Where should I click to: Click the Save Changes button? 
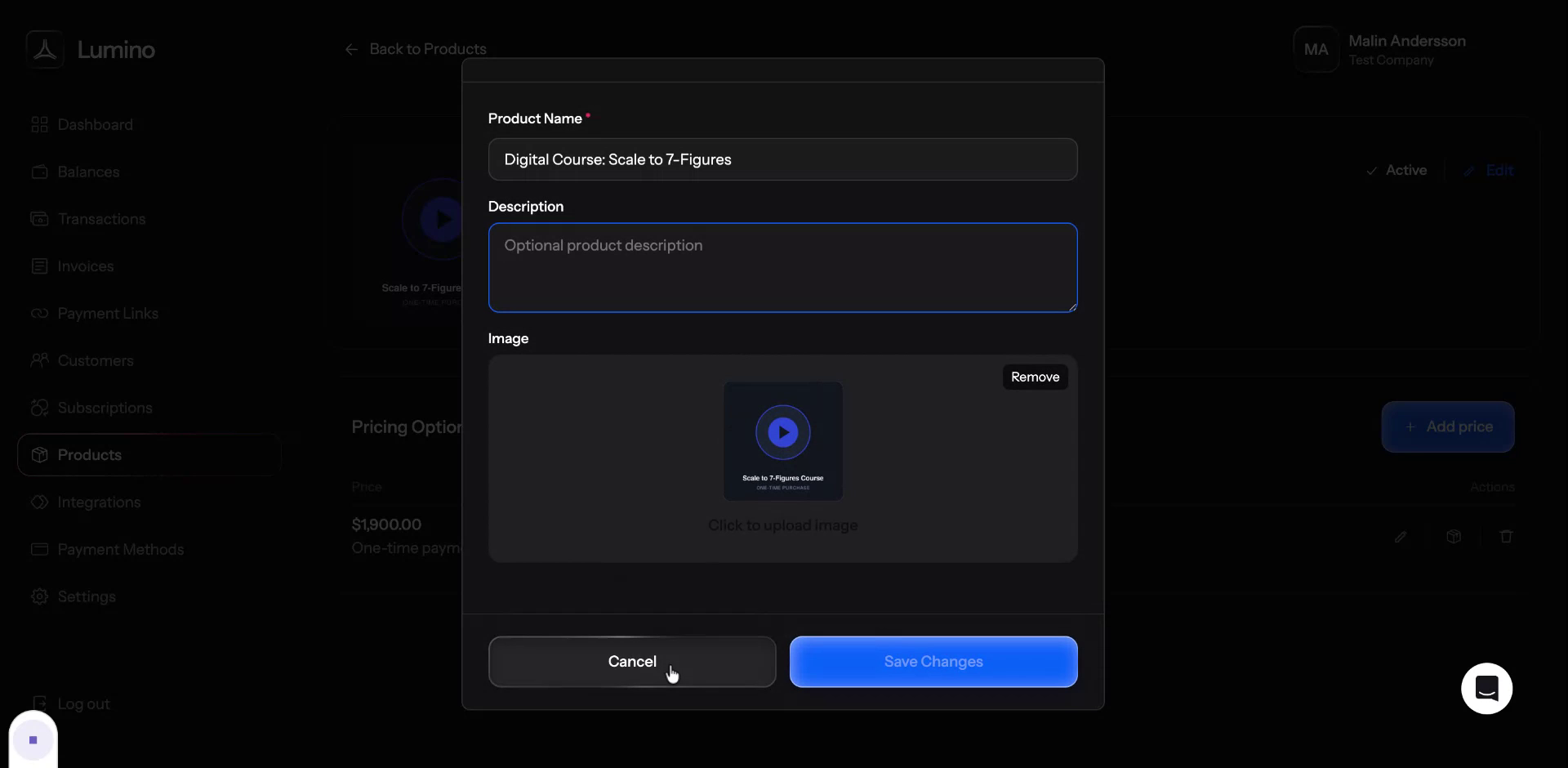933,662
